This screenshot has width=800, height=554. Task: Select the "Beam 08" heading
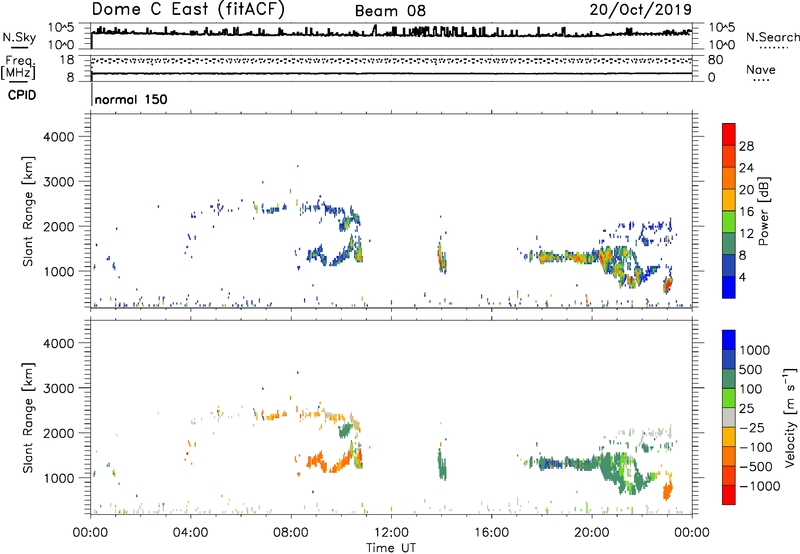coord(390,11)
